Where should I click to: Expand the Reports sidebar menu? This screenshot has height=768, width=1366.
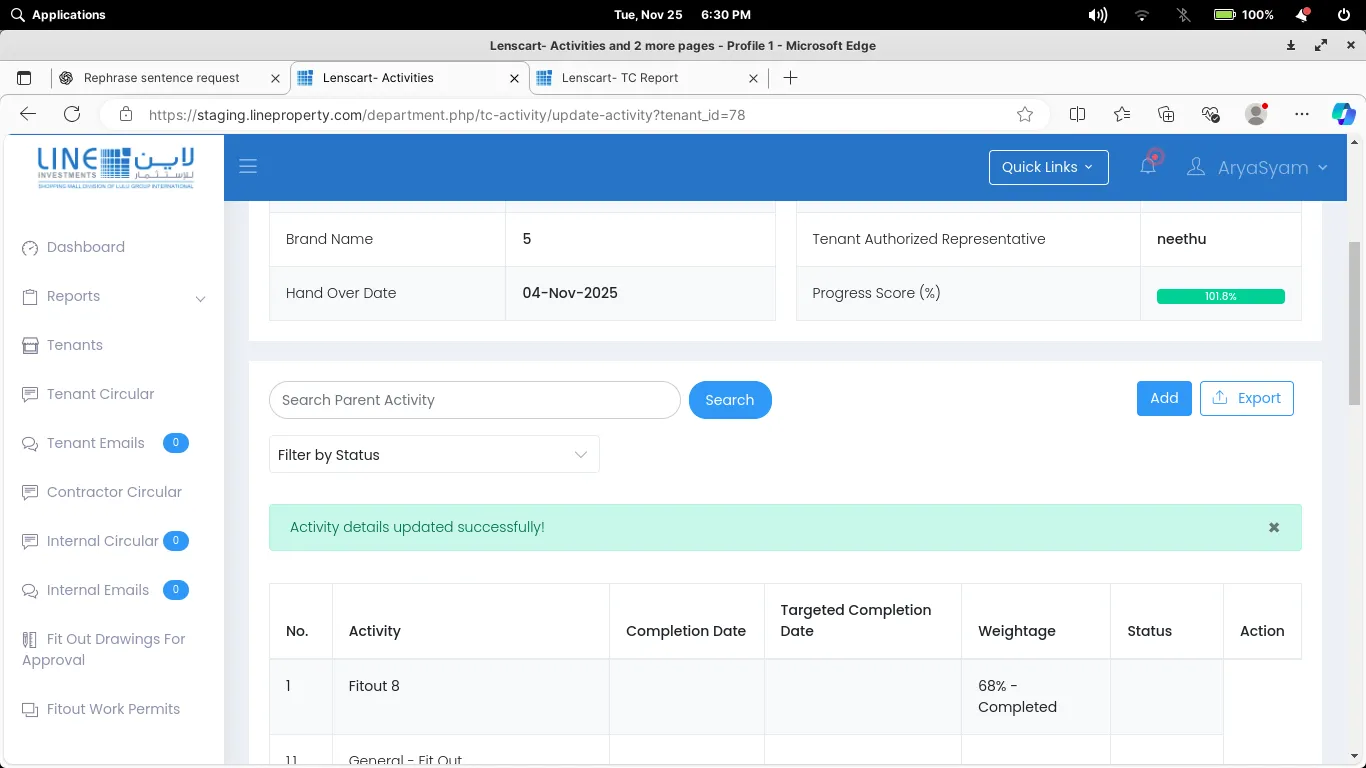[114, 297]
